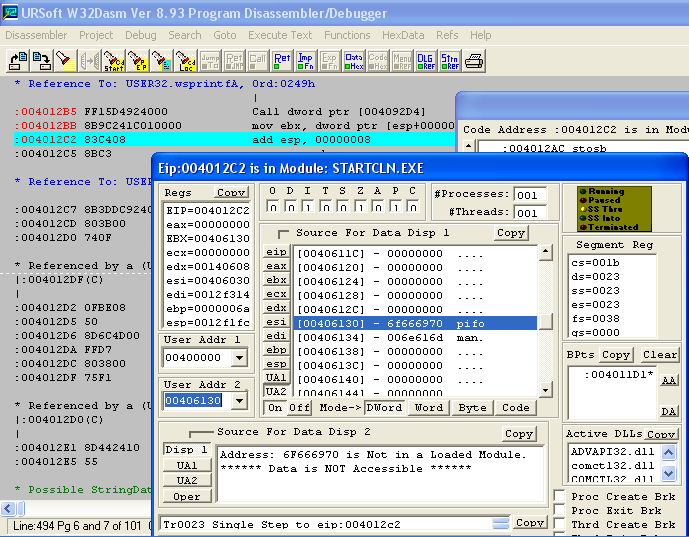Click the Oper button under Data Disp 2
The image size is (689, 537).
187,497
